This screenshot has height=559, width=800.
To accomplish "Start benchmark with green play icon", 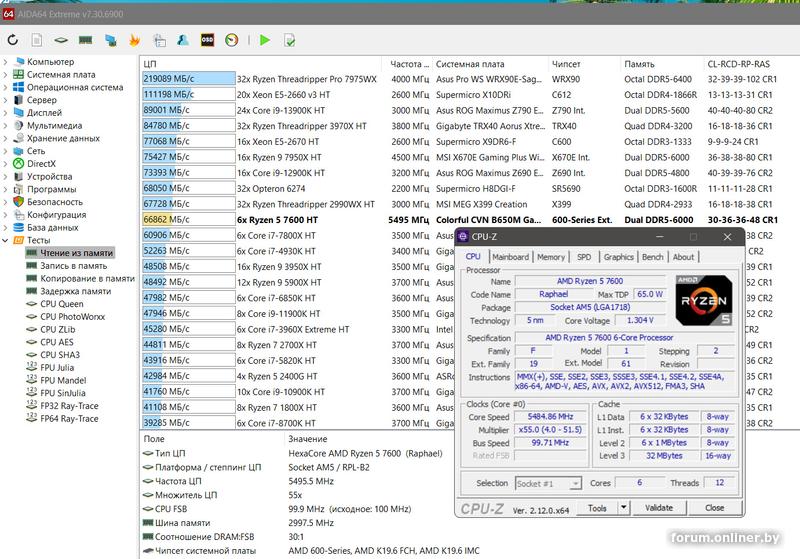I will 265,40.
